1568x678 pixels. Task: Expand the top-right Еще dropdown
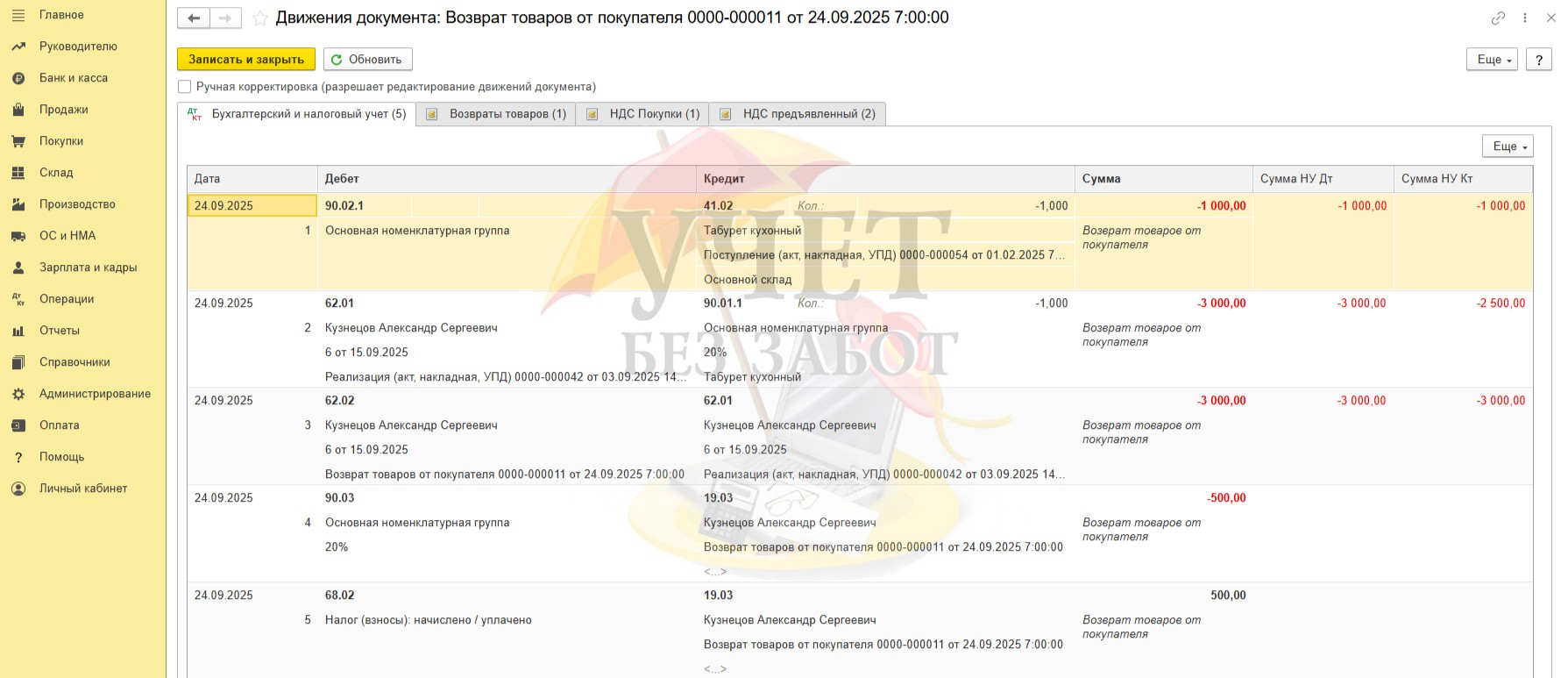1491,60
